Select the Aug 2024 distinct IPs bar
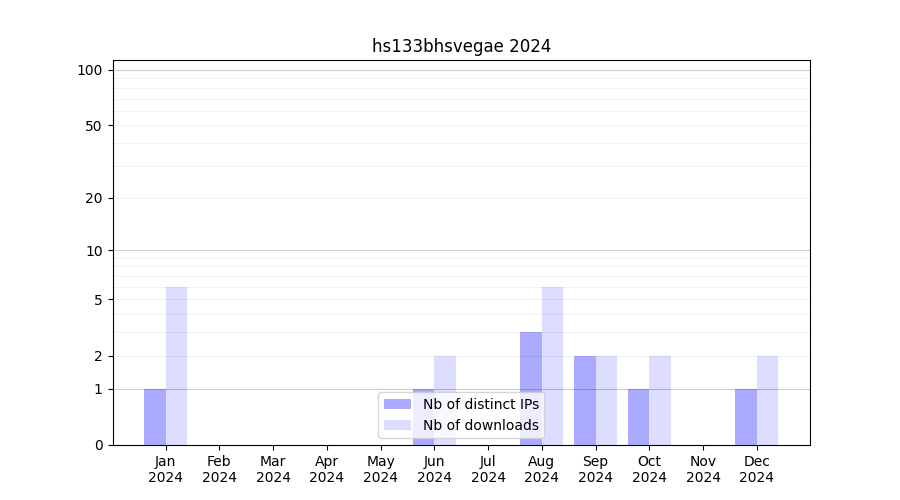 click(531, 388)
